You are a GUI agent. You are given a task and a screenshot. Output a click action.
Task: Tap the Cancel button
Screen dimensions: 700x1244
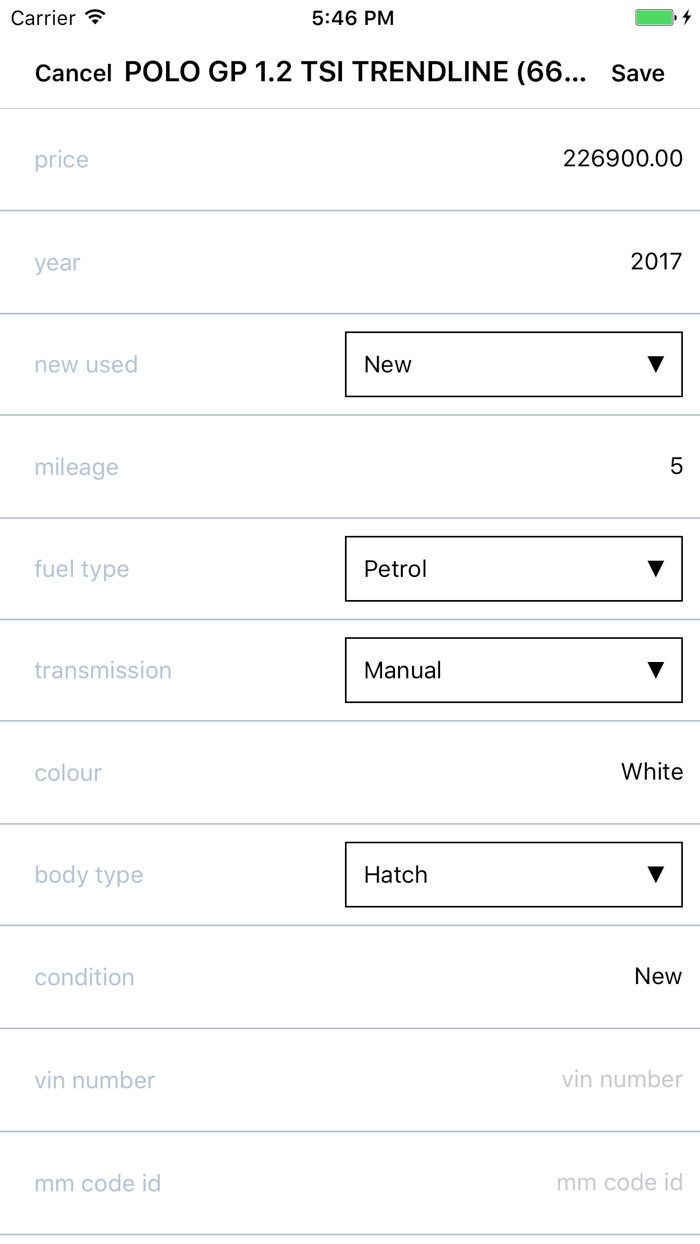click(x=73, y=73)
